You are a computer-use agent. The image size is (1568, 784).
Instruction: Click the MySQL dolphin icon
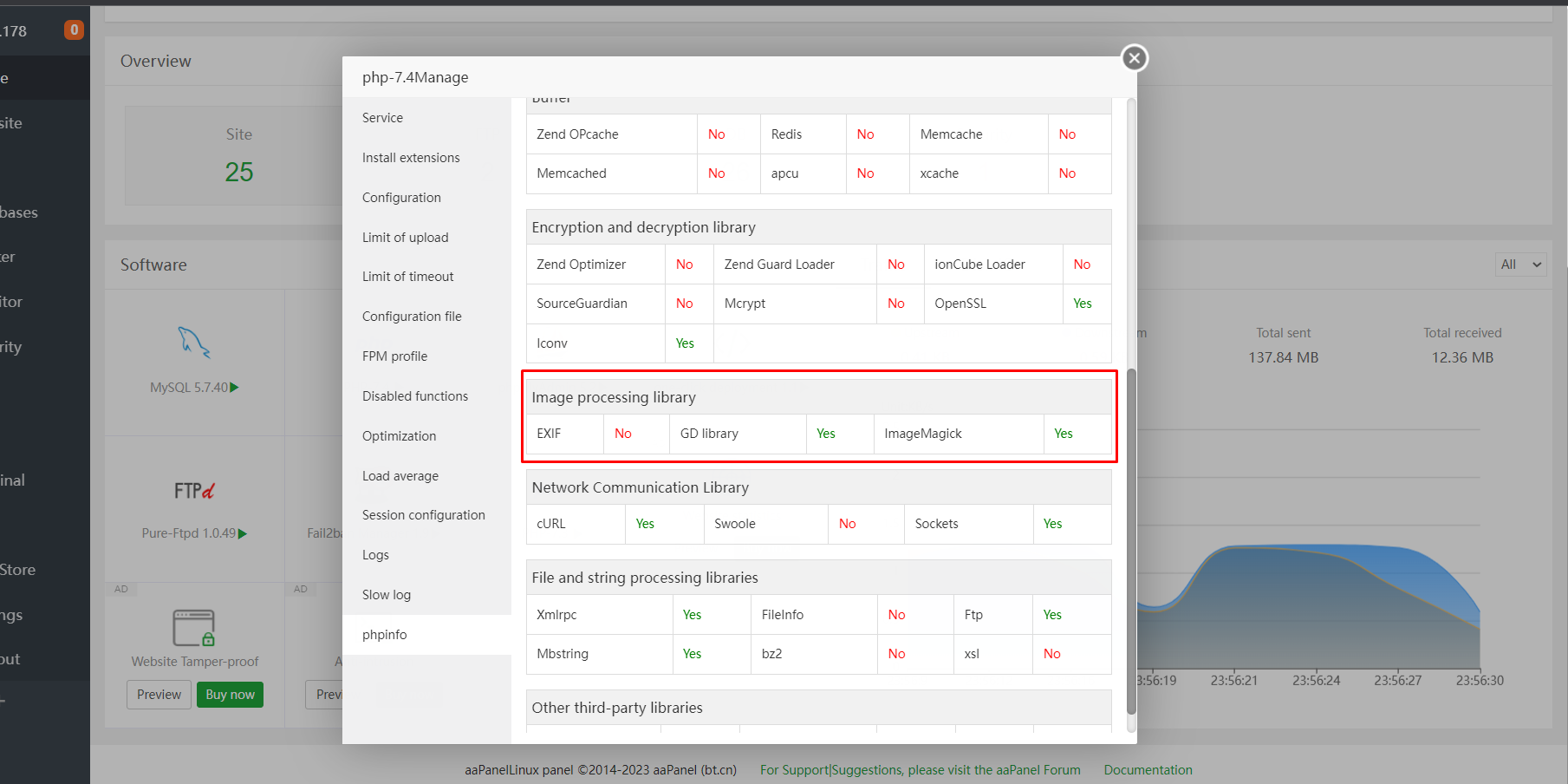click(x=194, y=343)
